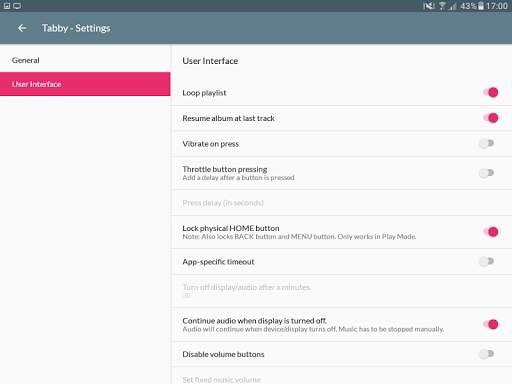Tap the battery icon in status bar
Image resolution: width=512 pixels, height=384 pixels.
[x=481, y=6]
